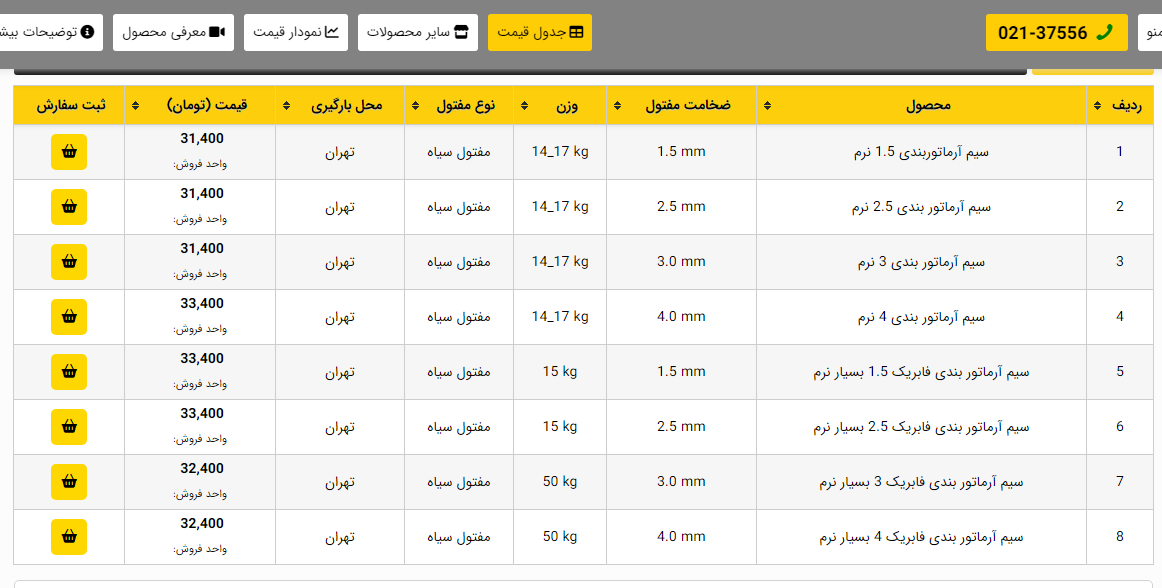Sort table by ردیف column arrows

(x=1098, y=105)
